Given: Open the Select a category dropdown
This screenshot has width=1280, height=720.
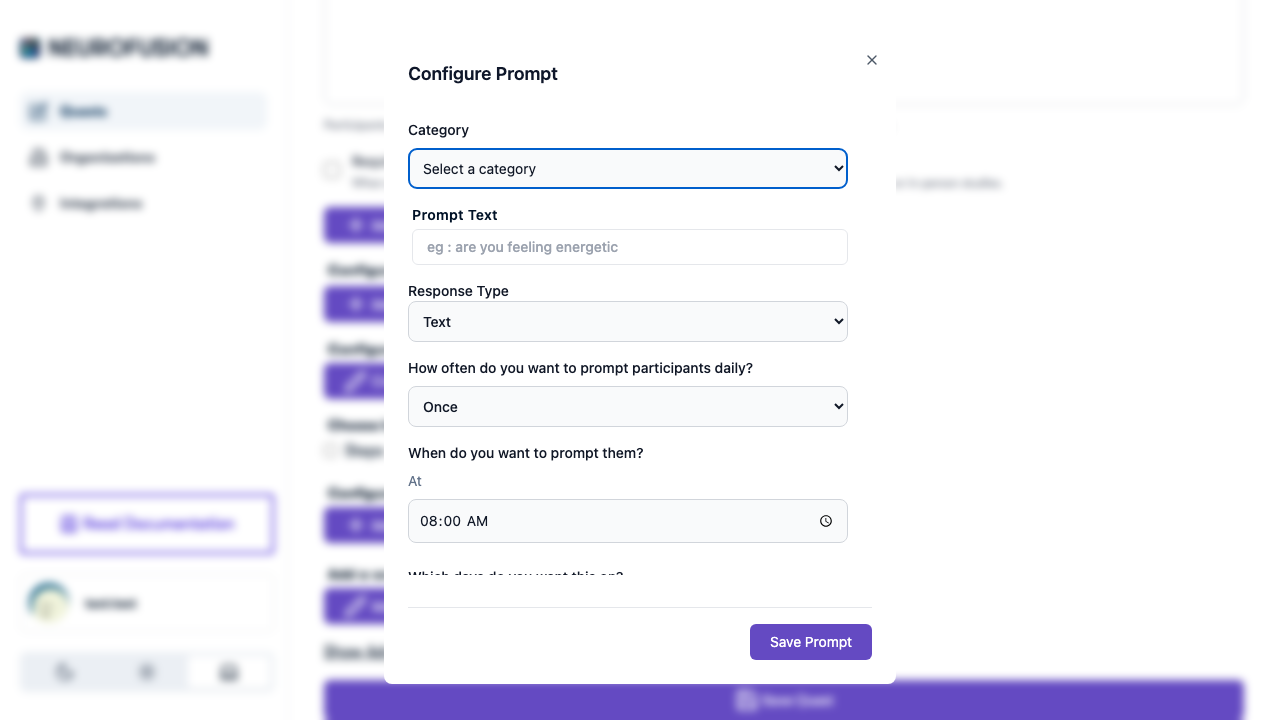Looking at the screenshot, I should pos(627,168).
